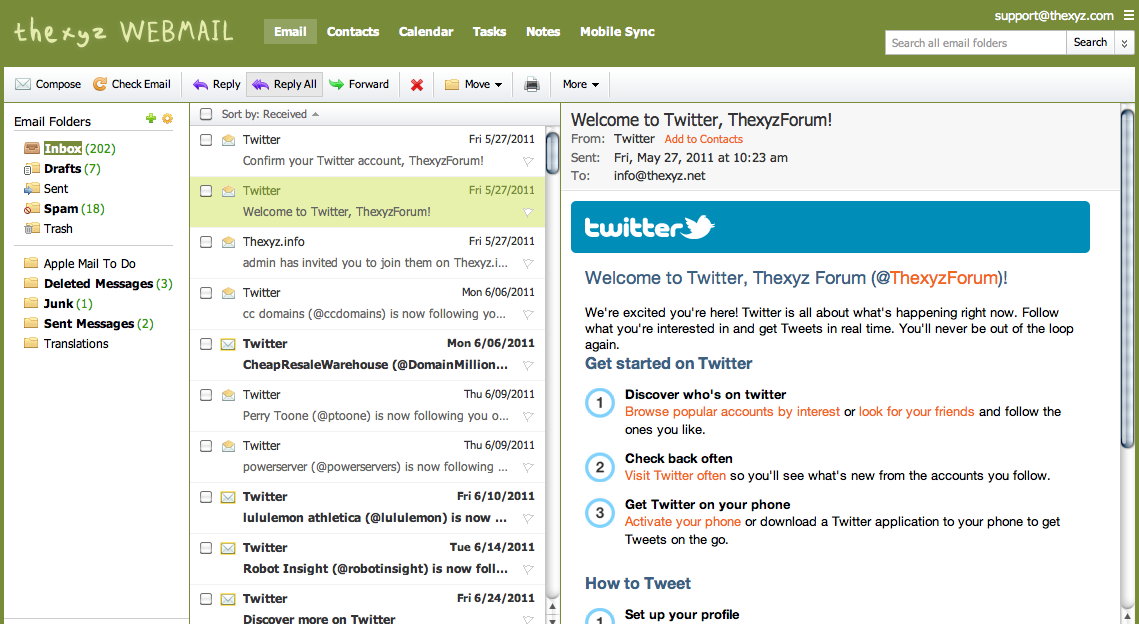Image resolution: width=1139 pixels, height=624 pixels.
Task: Toggle the select-all emails checkbox
Action: pyautogui.click(x=206, y=114)
